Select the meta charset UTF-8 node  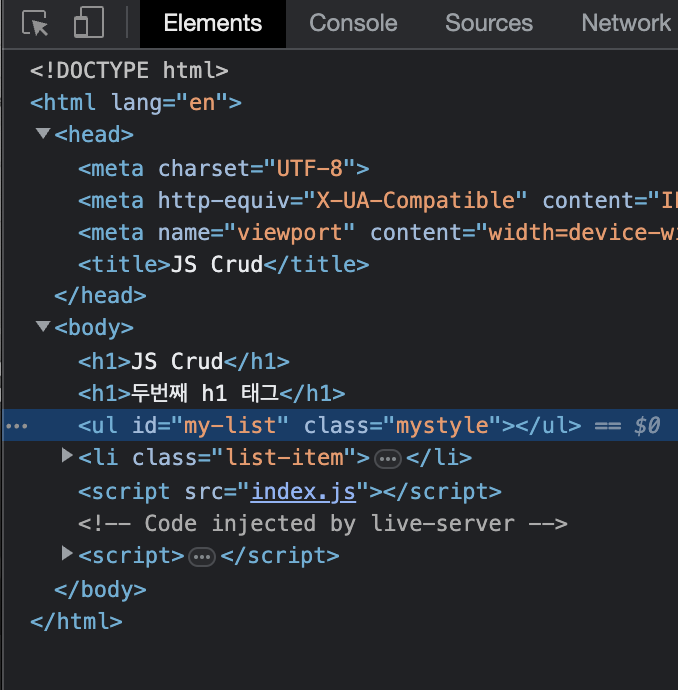(224, 169)
